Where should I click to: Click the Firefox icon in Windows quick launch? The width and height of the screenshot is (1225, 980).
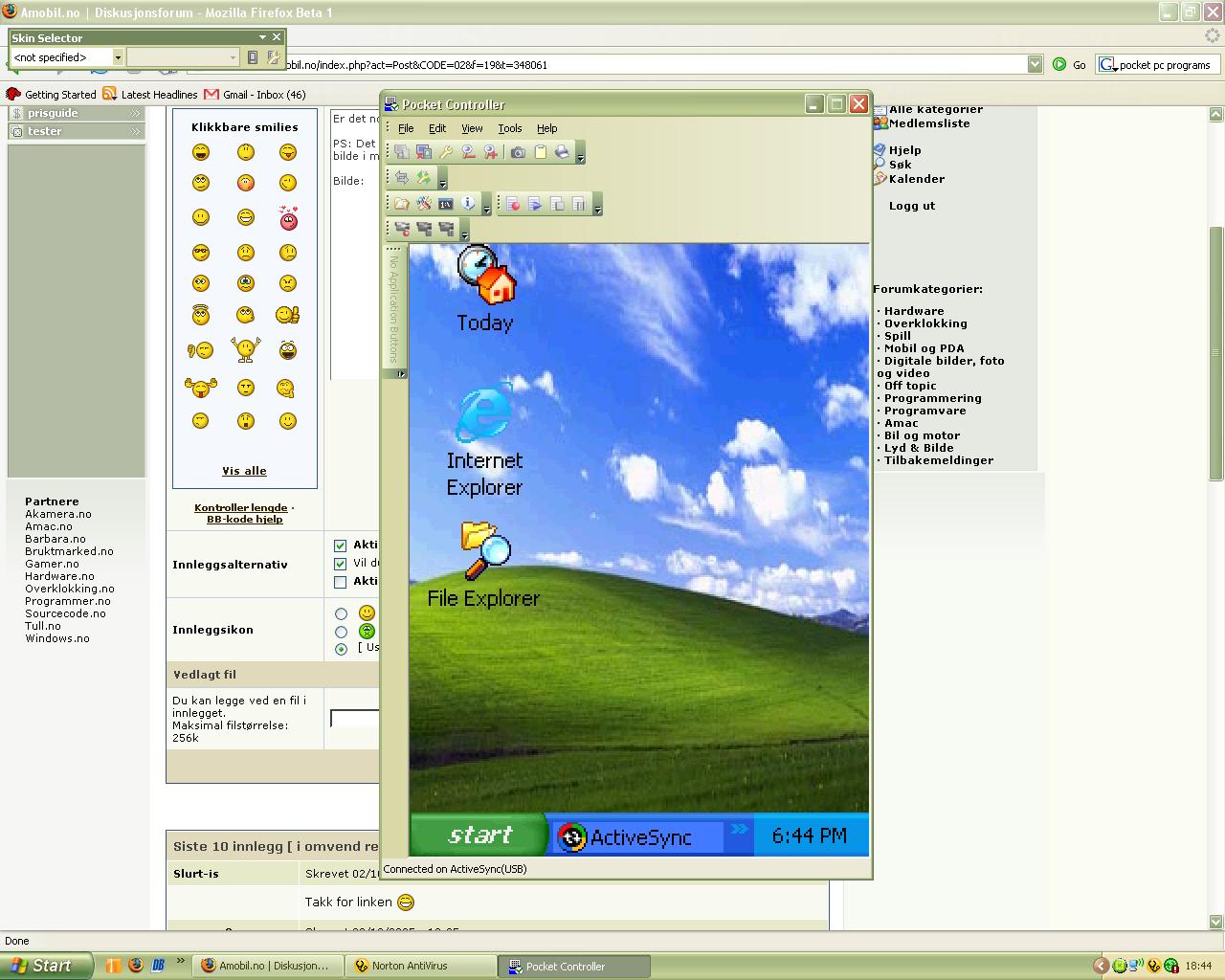click(x=135, y=966)
